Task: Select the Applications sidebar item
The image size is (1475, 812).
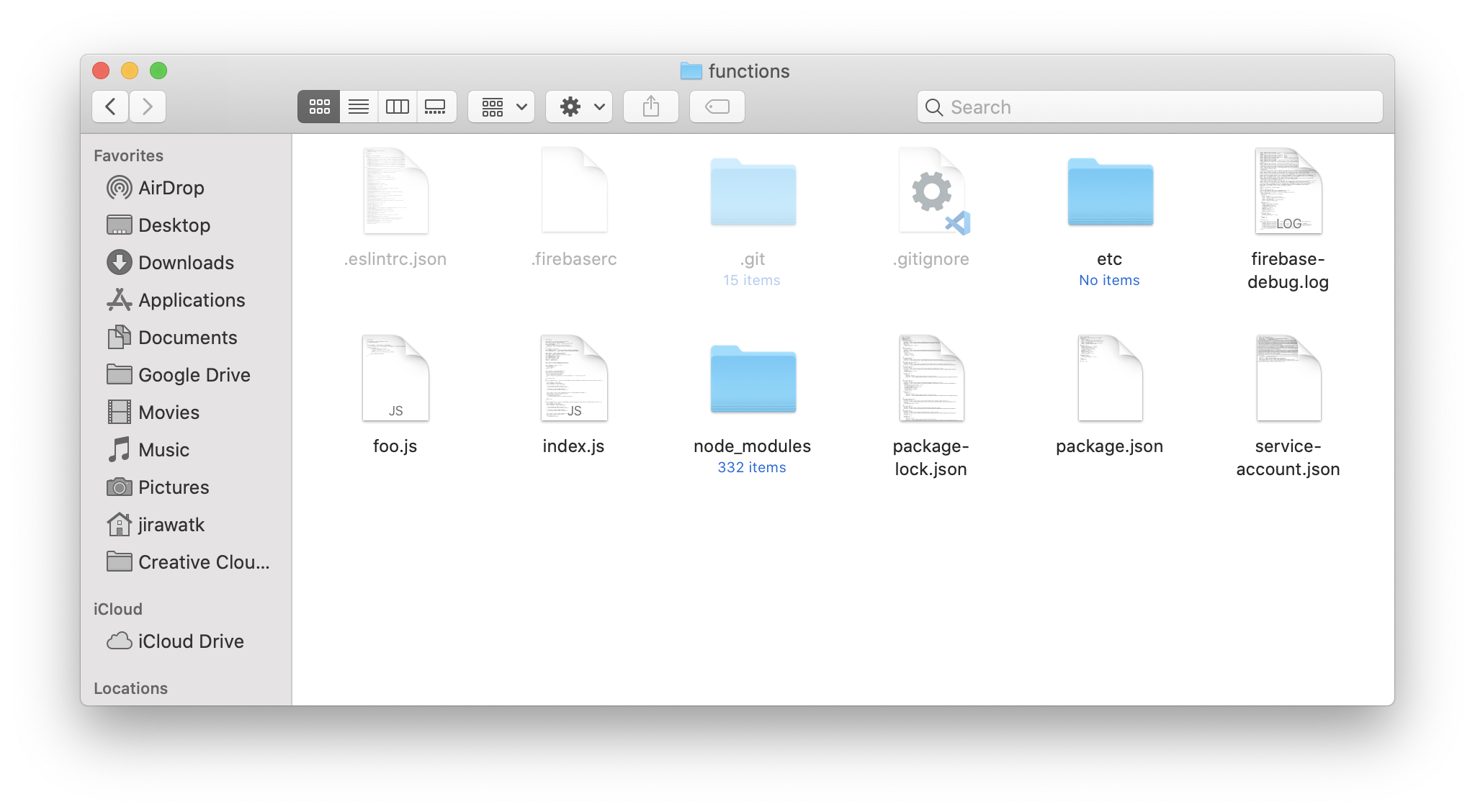Action: (x=191, y=300)
